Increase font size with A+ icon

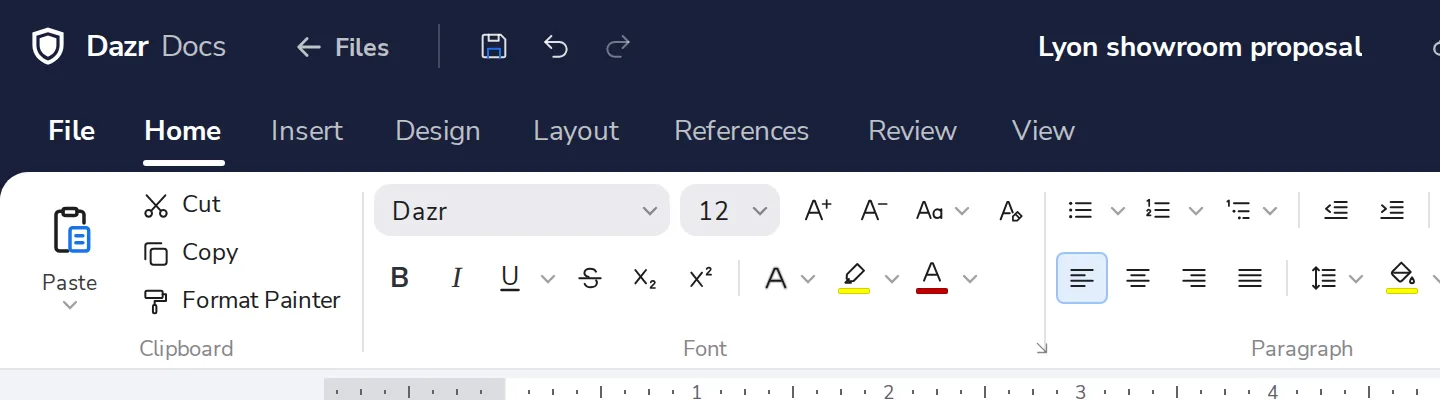click(x=818, y=211)
